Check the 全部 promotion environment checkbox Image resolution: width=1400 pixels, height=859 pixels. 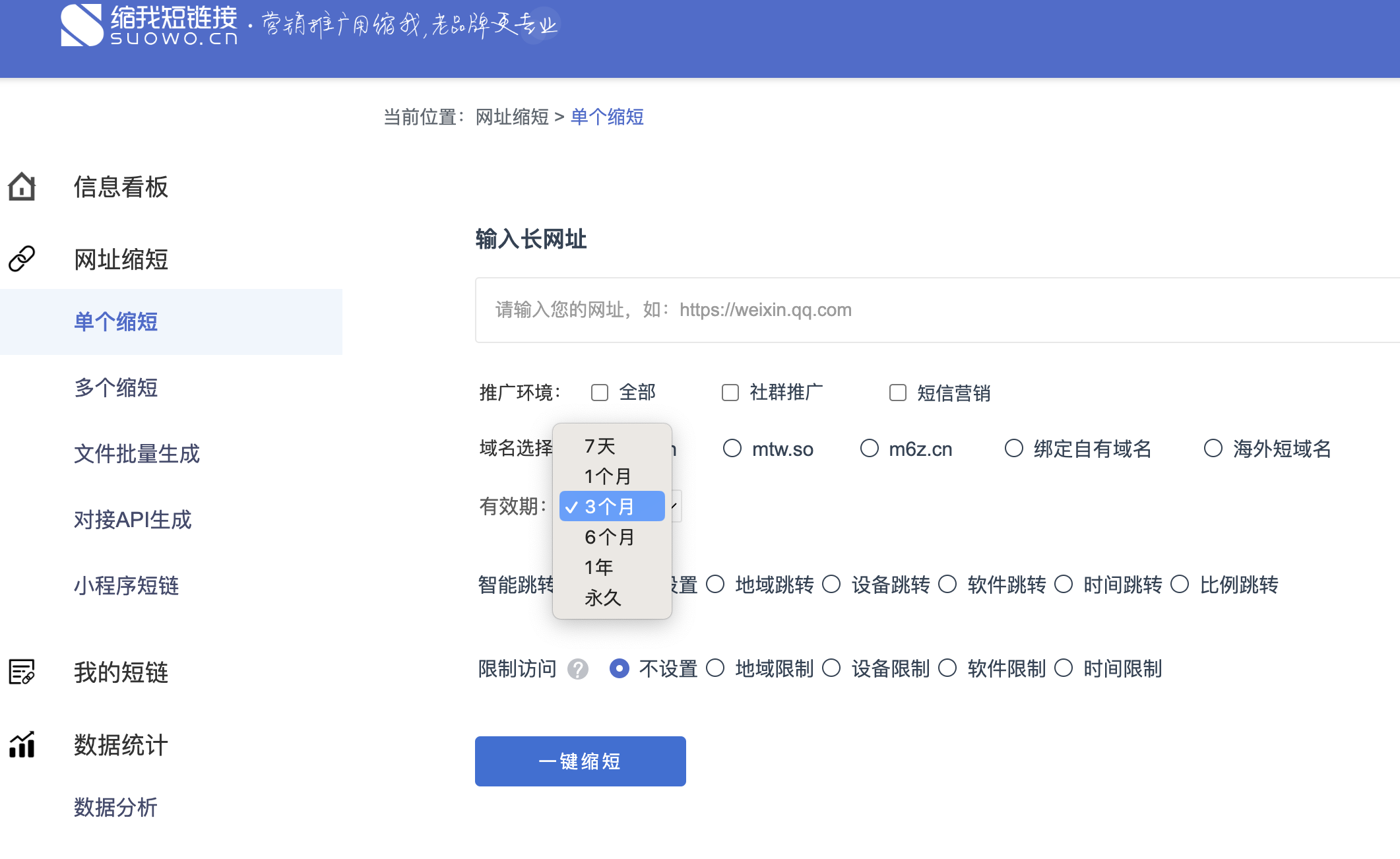(x=600, y=393)
